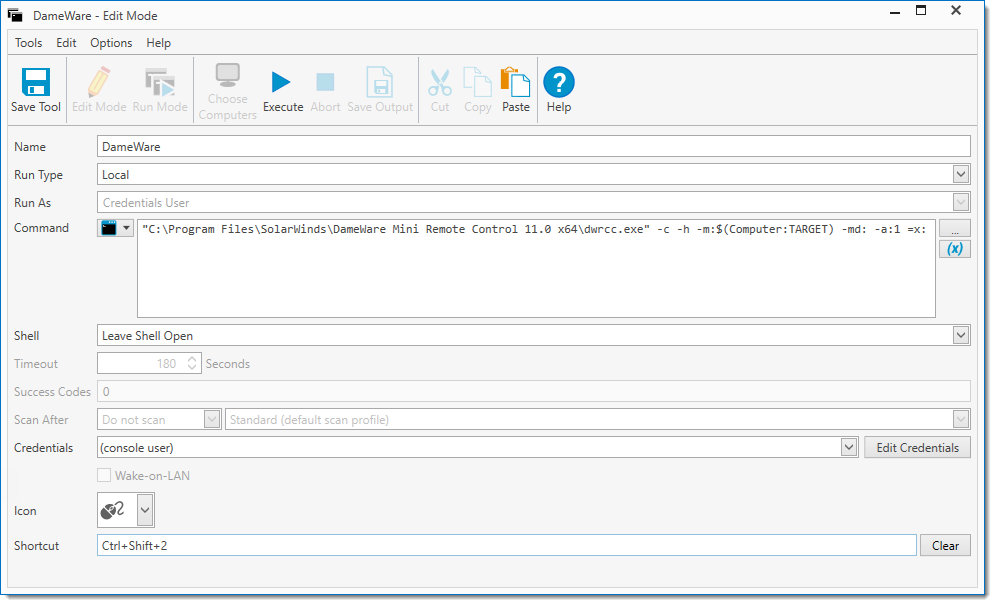Open the Icon picker dropdown

point(145,511)
